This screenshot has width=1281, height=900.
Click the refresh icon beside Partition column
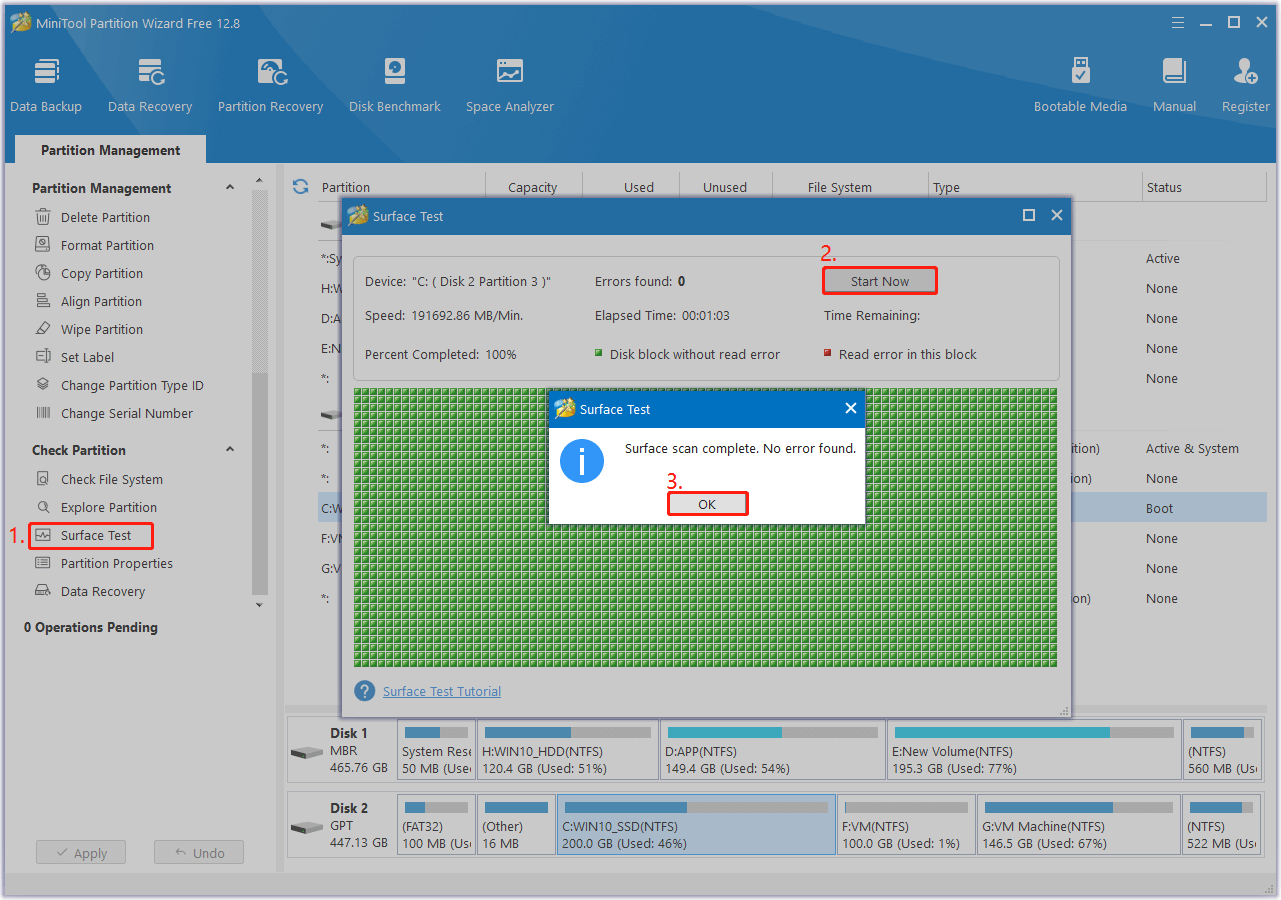click(x=300, y=187)
